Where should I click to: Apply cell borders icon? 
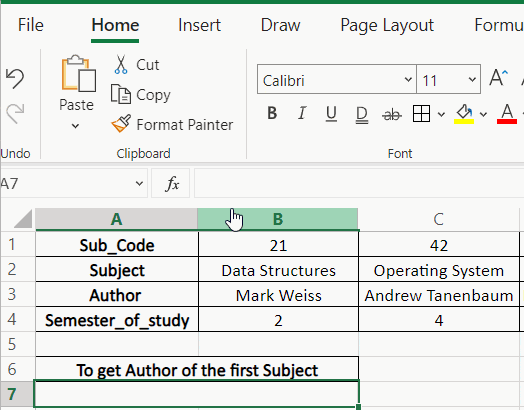pyautogui.click(x=421, y=114)
